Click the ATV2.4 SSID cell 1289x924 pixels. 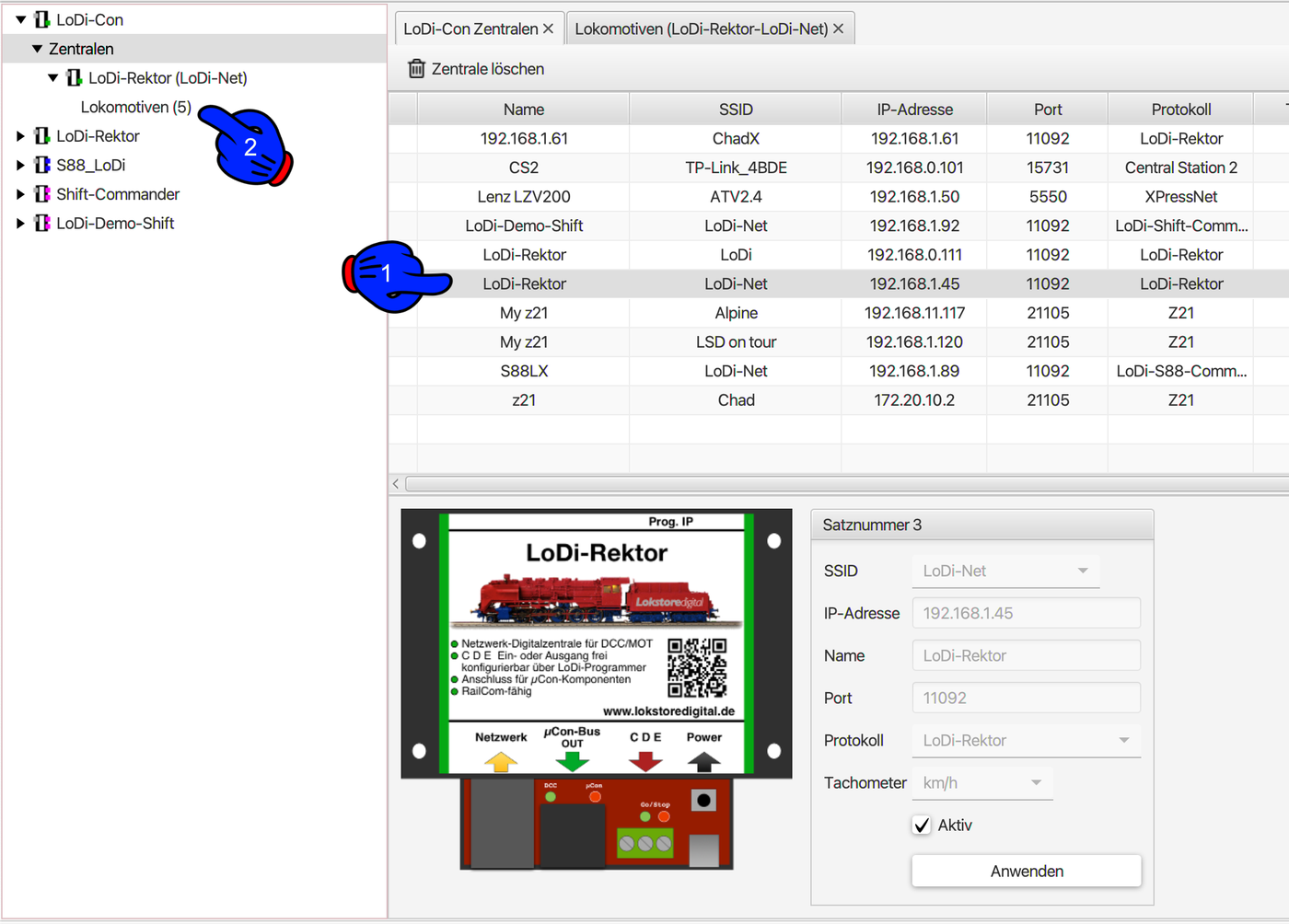[736, 197]
